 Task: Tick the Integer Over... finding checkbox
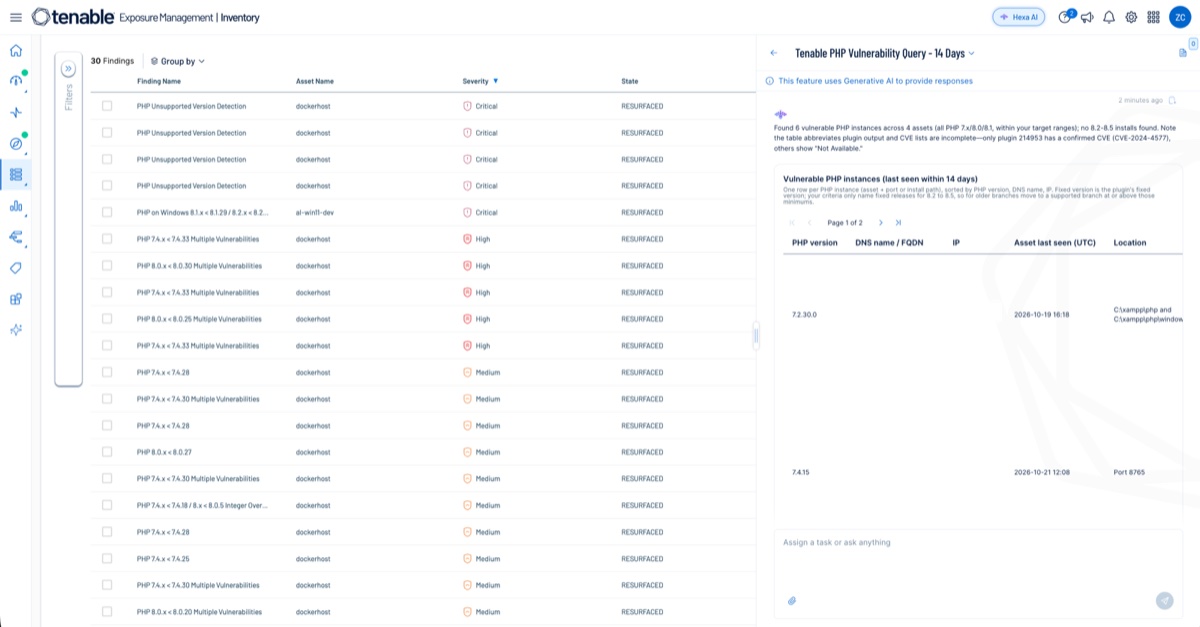pyautogui.click(x=107, y=505)
